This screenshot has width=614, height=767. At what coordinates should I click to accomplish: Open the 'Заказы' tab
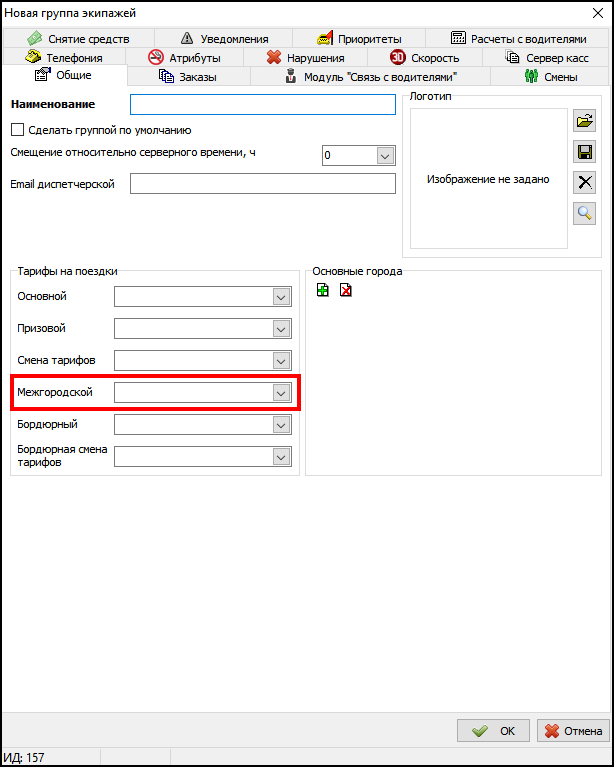click(x=188, y=77)
